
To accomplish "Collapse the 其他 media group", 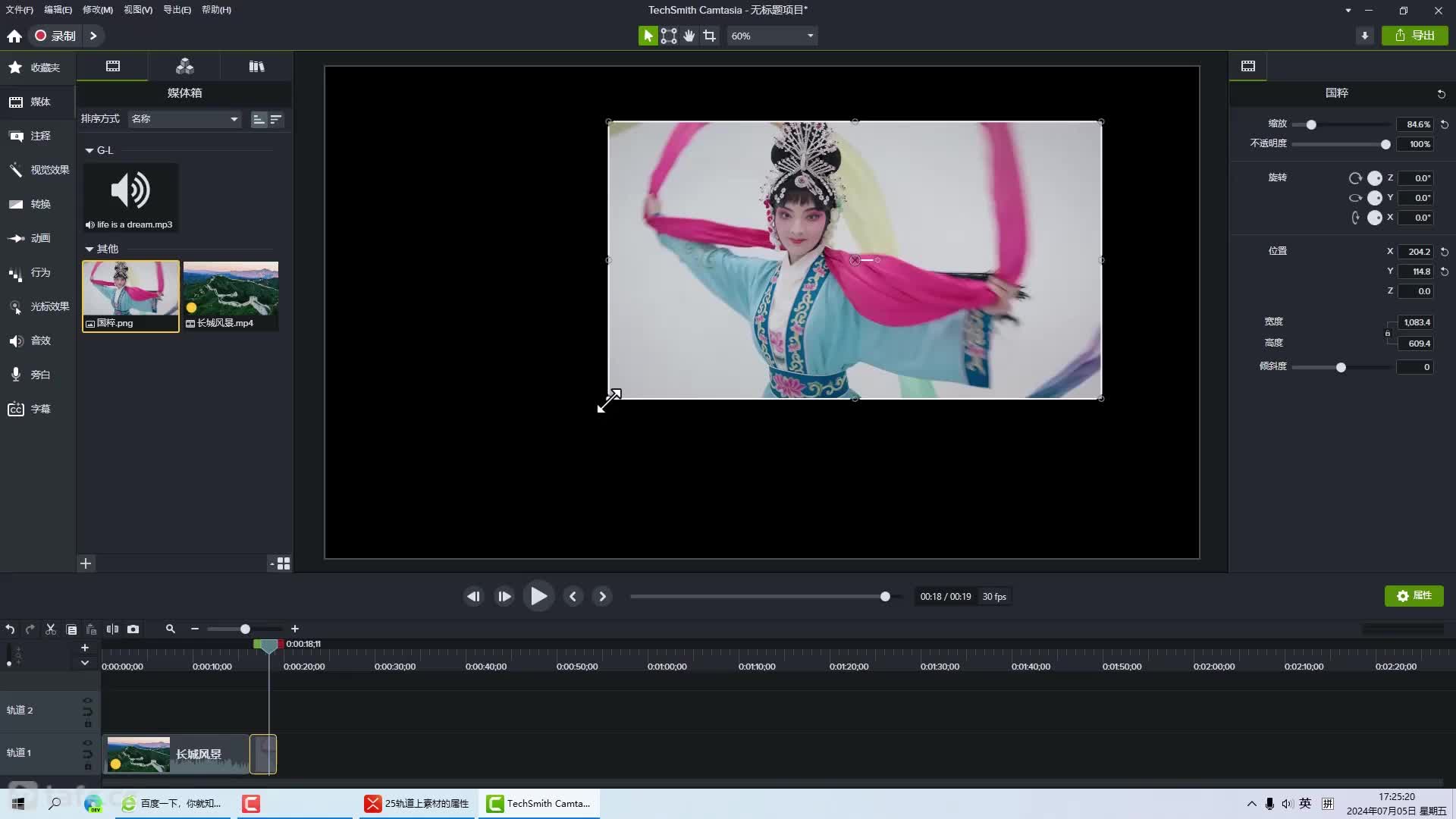I will coord(89,249).
